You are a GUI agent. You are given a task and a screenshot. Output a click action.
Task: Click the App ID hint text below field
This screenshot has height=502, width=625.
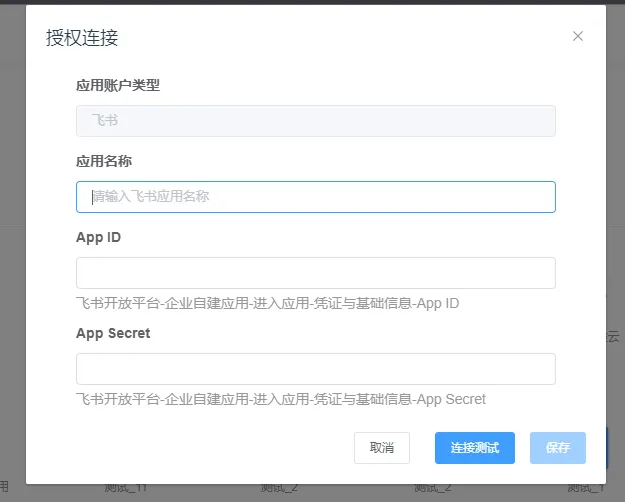pos(267,303)
